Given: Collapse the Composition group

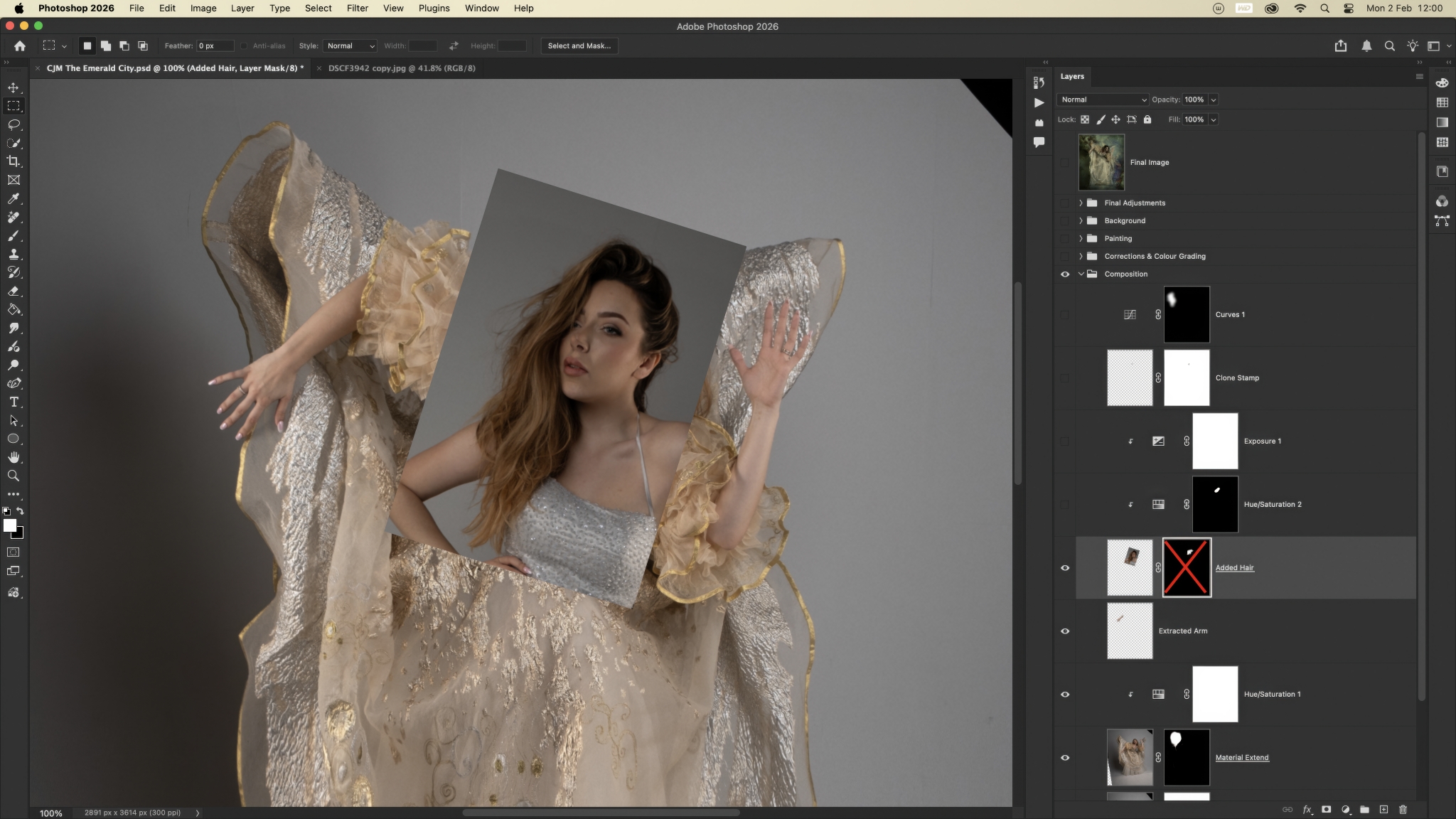Looking at the screenshot, I should tap(1081, 274).
